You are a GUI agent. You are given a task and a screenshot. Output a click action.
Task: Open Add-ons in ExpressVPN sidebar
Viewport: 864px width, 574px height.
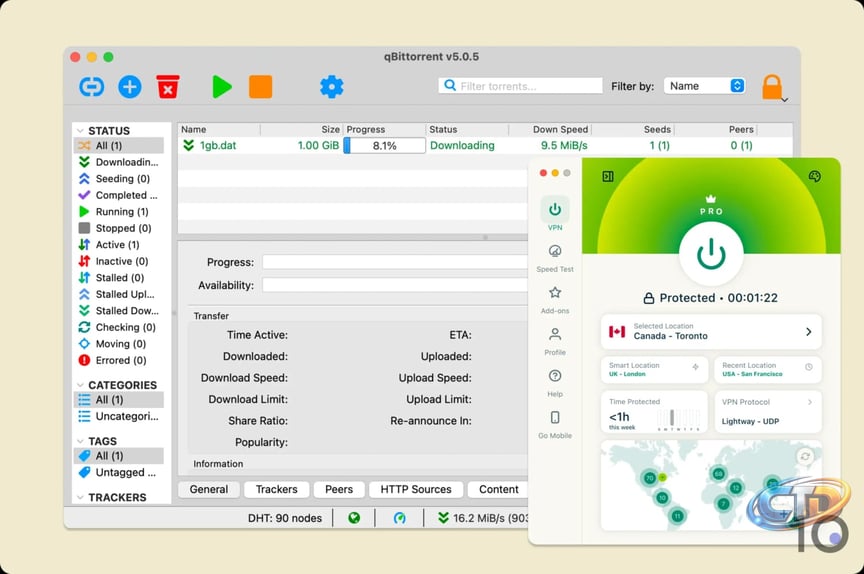point(555,300)
